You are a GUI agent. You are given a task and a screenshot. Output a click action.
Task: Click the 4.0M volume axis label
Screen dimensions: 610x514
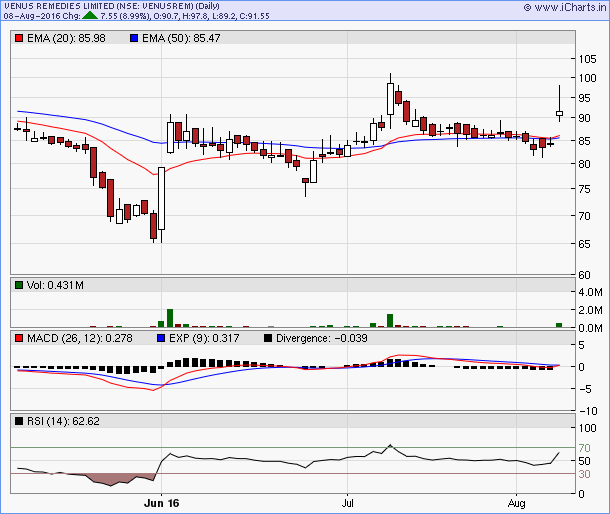point(590,292)
